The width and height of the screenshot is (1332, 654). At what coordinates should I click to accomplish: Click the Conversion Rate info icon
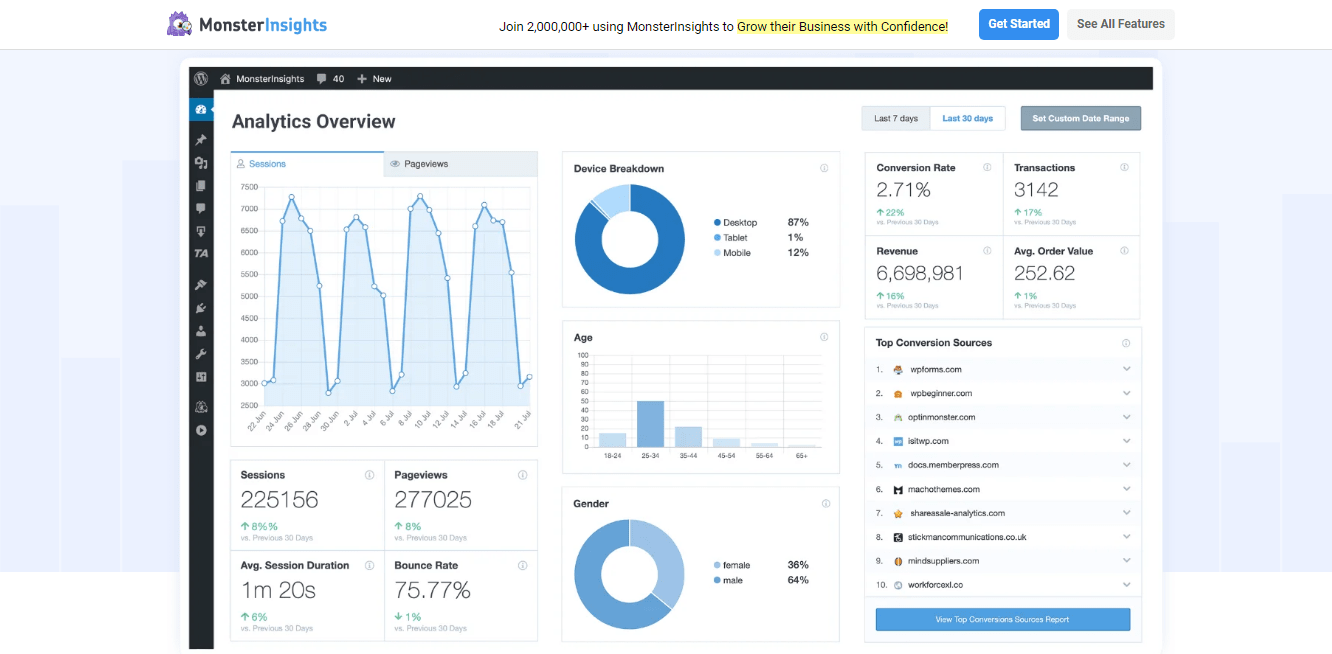point(987,167)
